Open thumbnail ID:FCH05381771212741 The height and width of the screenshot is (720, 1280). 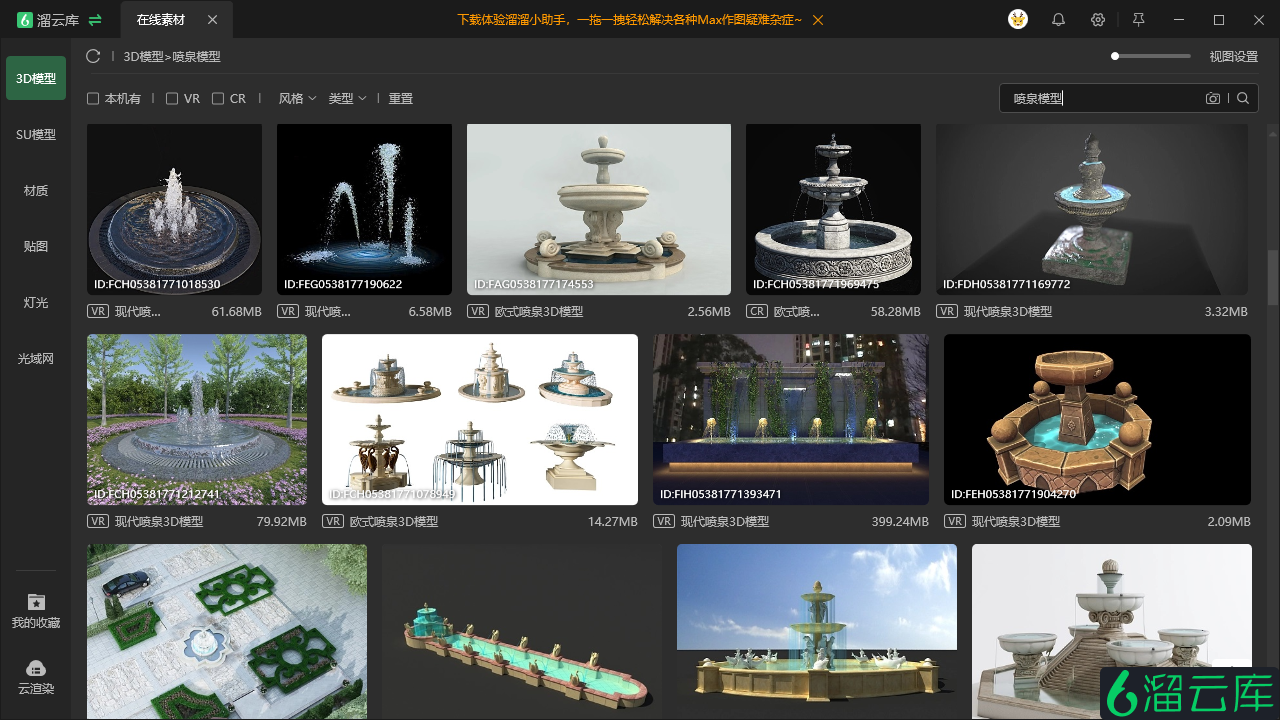point(197,419)
